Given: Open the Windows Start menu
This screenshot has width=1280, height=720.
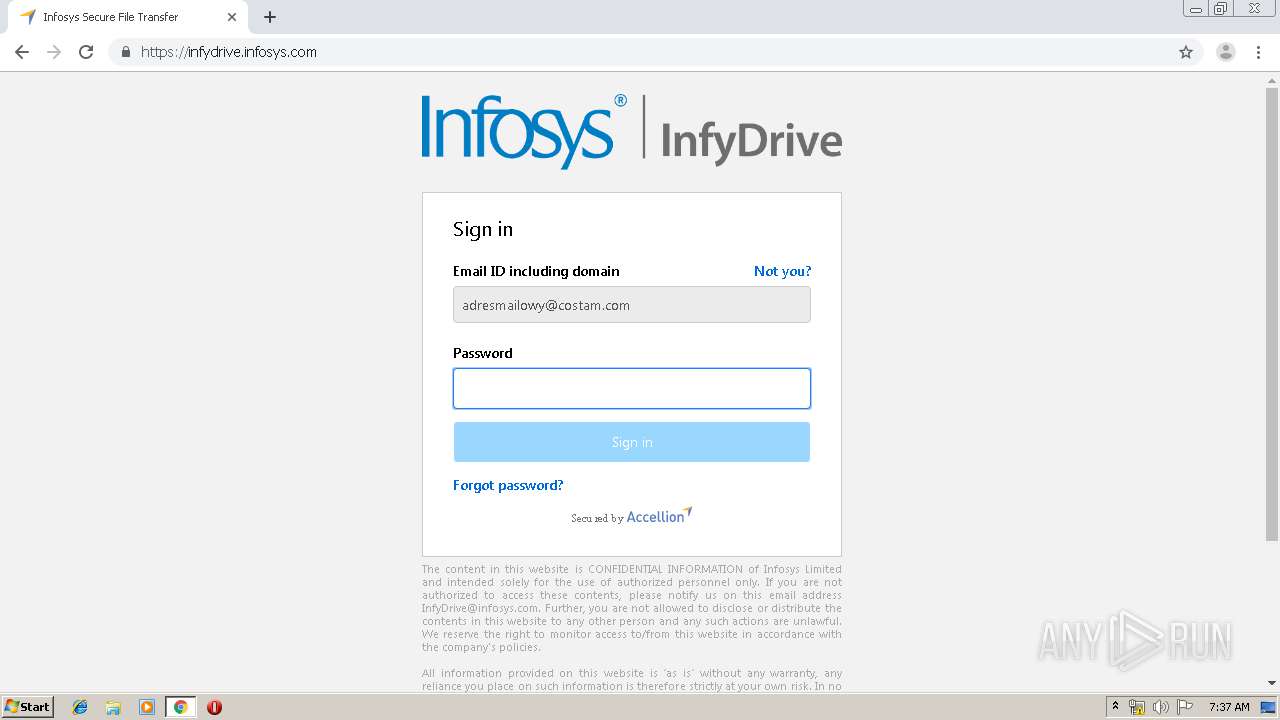Looking at the screenshot, I should (28, 707).
